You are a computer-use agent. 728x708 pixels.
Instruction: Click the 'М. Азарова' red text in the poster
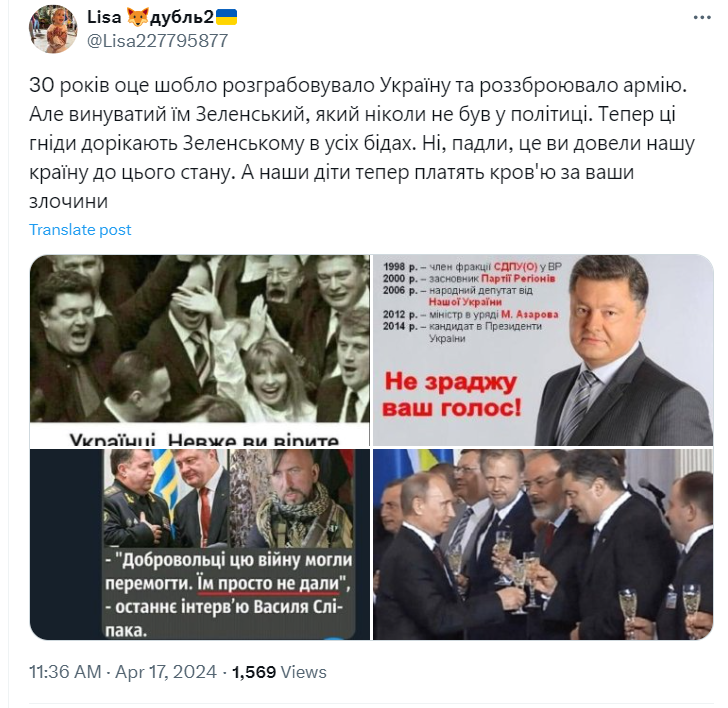[x=529, y=314]
